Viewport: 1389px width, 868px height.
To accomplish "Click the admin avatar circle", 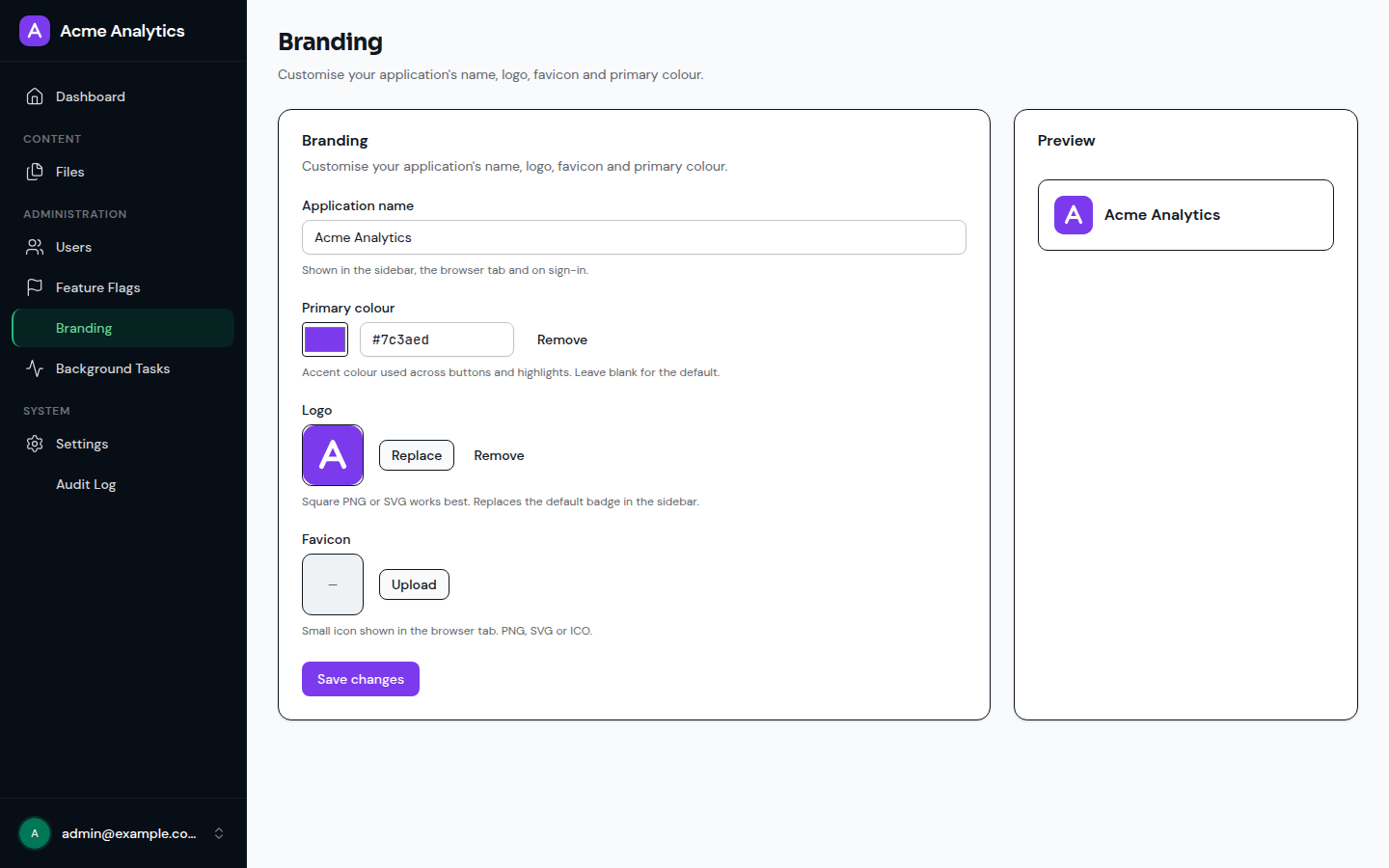I will pos(35,833).
